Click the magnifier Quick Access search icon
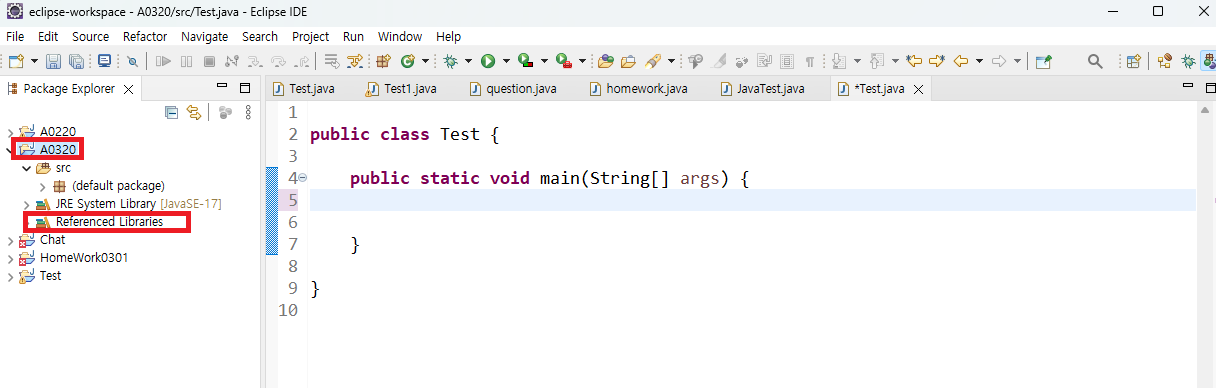This screenshot has width=1216, height=388. (1095, 61)
